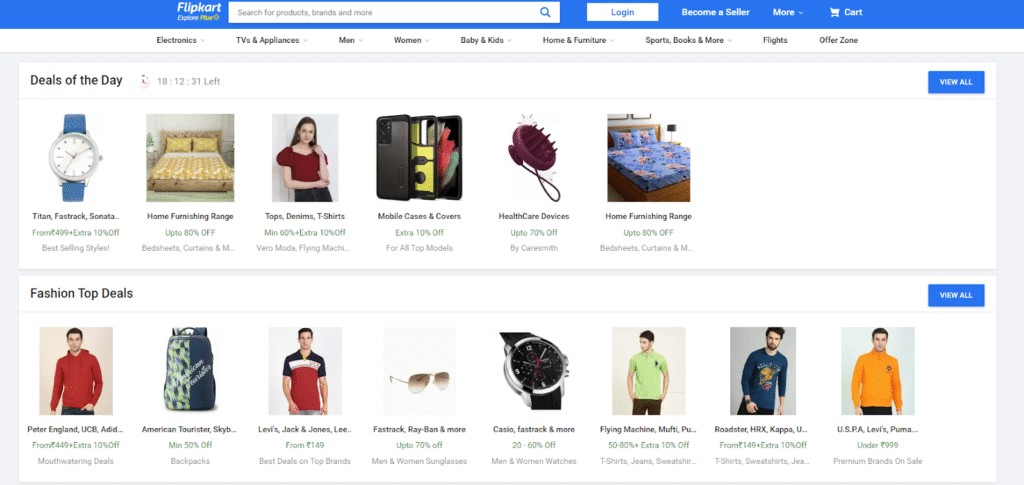Open the red hoodie product image
1024x485 pixels.
click(x=76, y=371)
